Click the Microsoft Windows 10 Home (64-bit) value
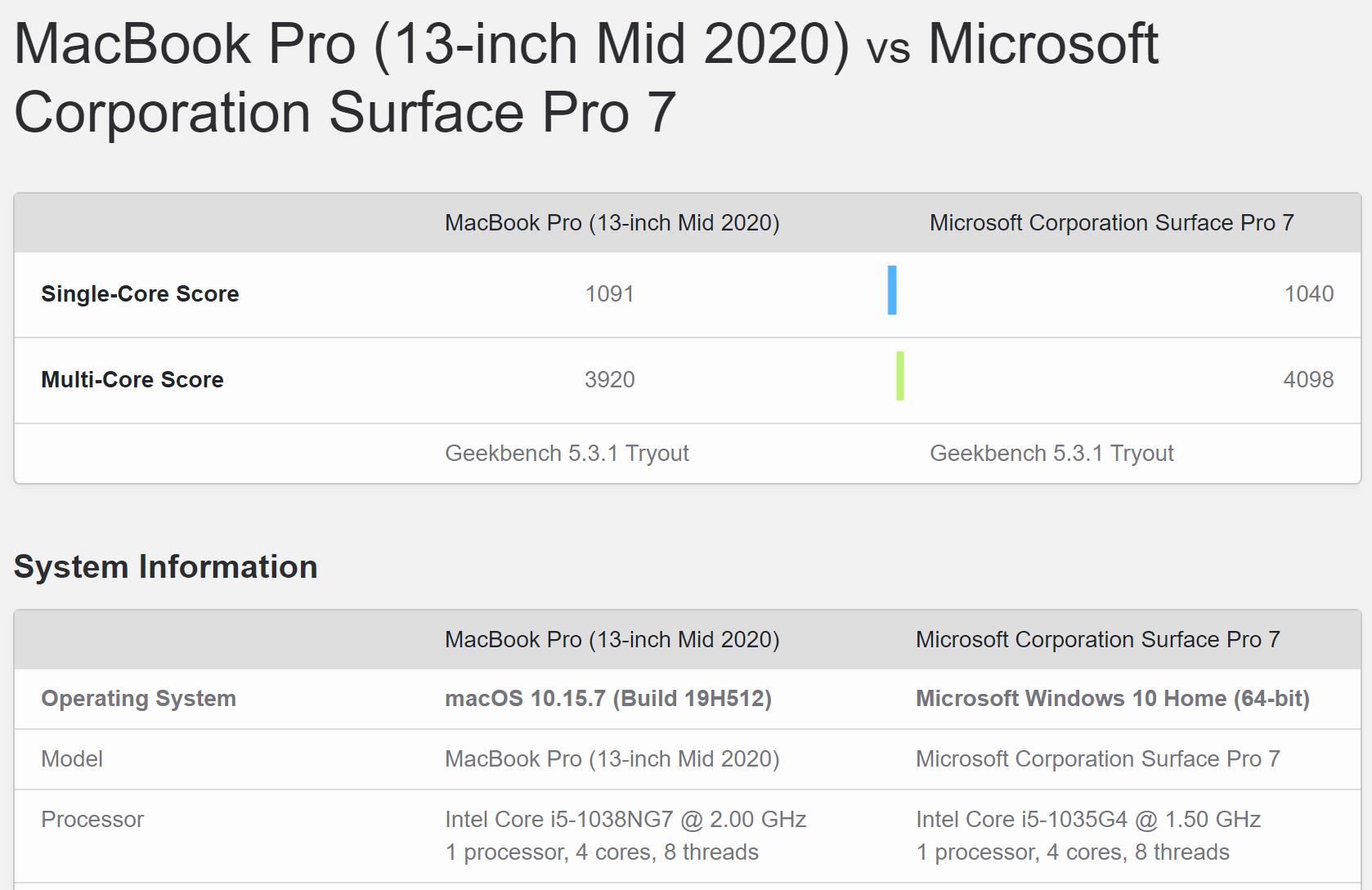The height and width of the screenshot is (890, 1372). point(1112,699)
